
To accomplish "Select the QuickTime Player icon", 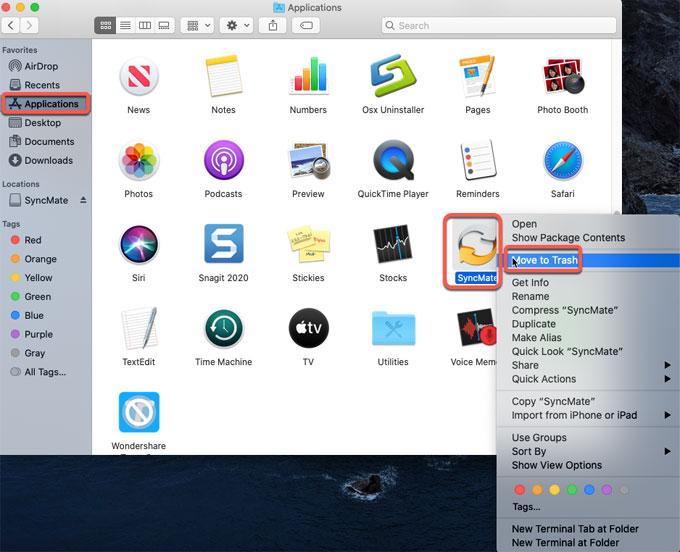I will click(393, 160).
